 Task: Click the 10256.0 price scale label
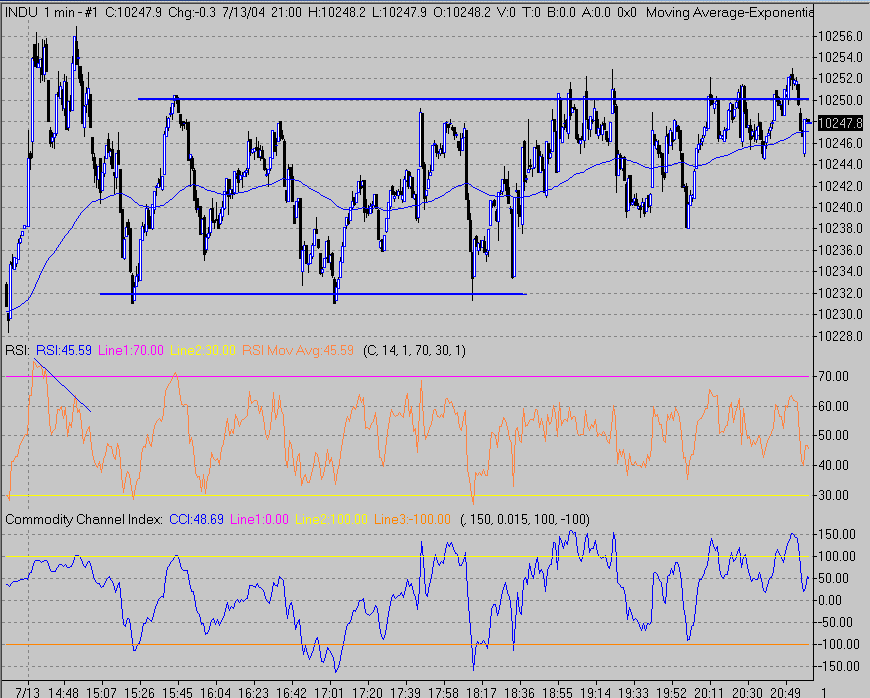[x=839, y=36]
